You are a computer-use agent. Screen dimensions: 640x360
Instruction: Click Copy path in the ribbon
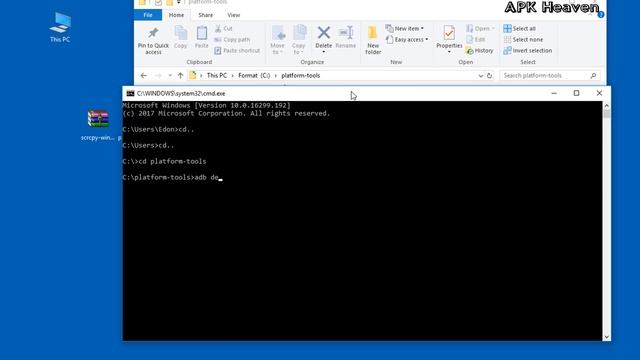[x=232, y=40]
